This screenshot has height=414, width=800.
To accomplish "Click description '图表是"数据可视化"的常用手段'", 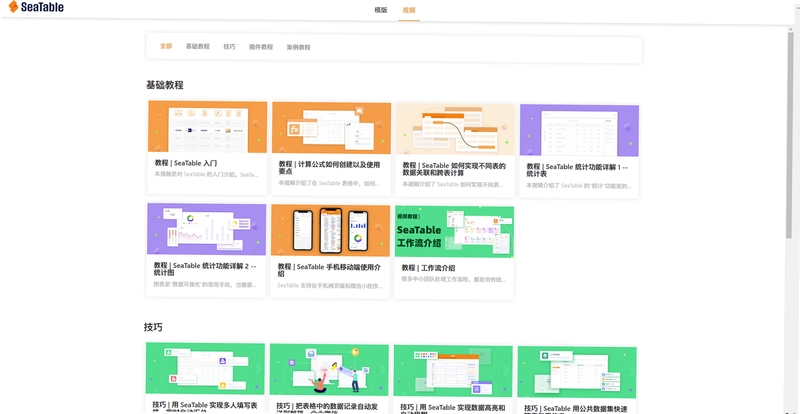I will [x=205, y=285].
